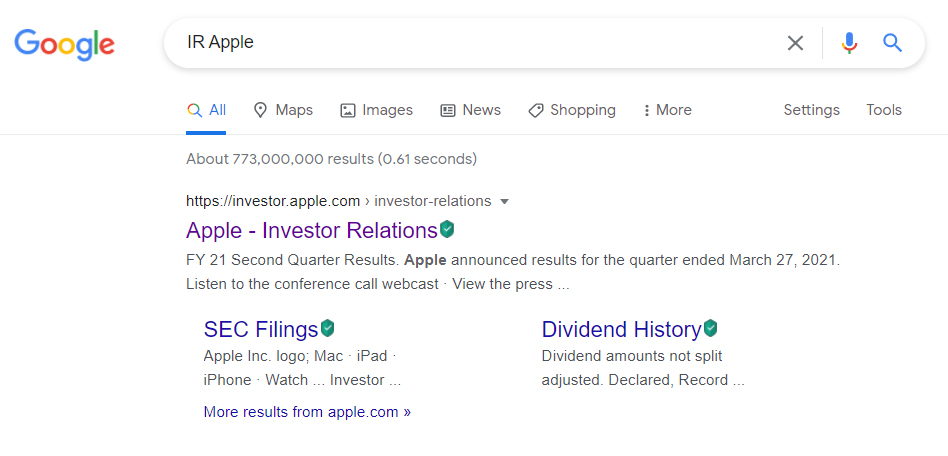
Task: Click the FY 21 Second Quarter Results snippet
Action: click(514, 272)
